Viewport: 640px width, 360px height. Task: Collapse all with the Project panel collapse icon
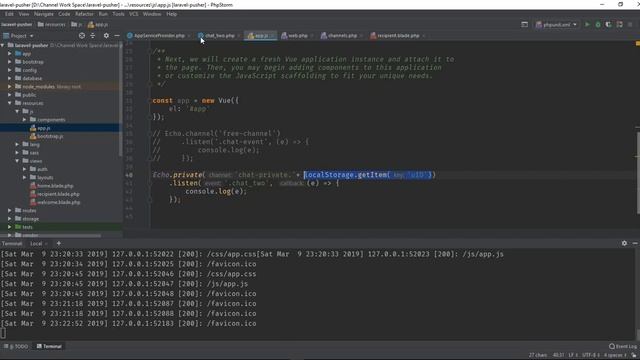93,36
